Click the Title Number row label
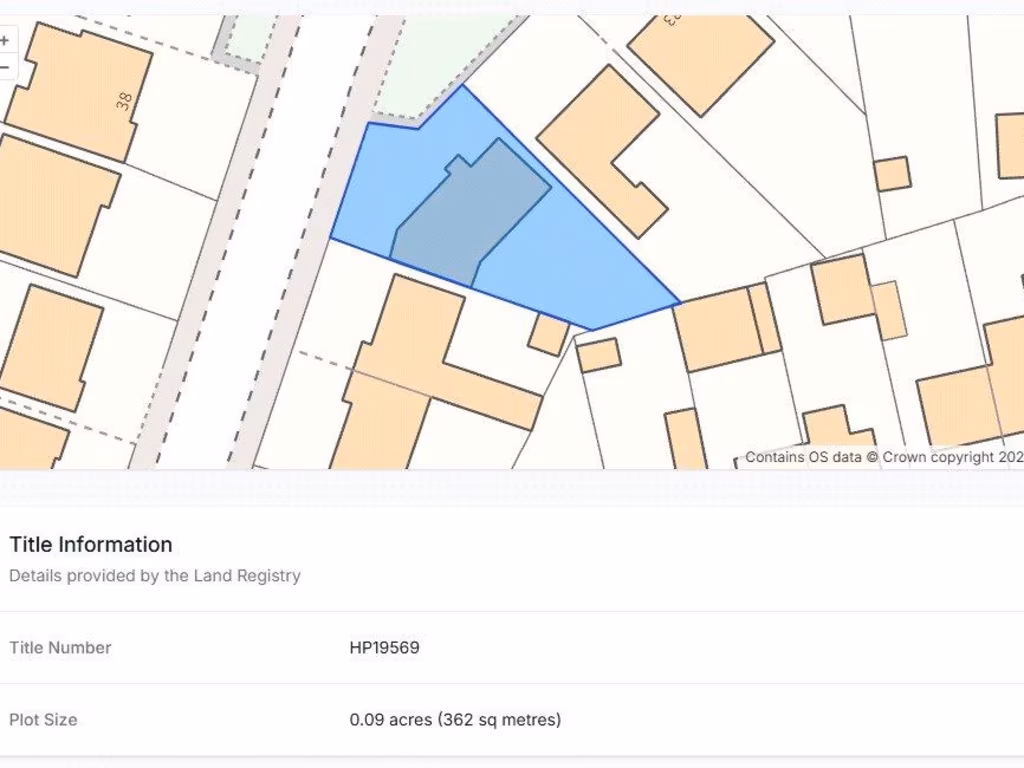1024x768 pixels. coord(60,647)
